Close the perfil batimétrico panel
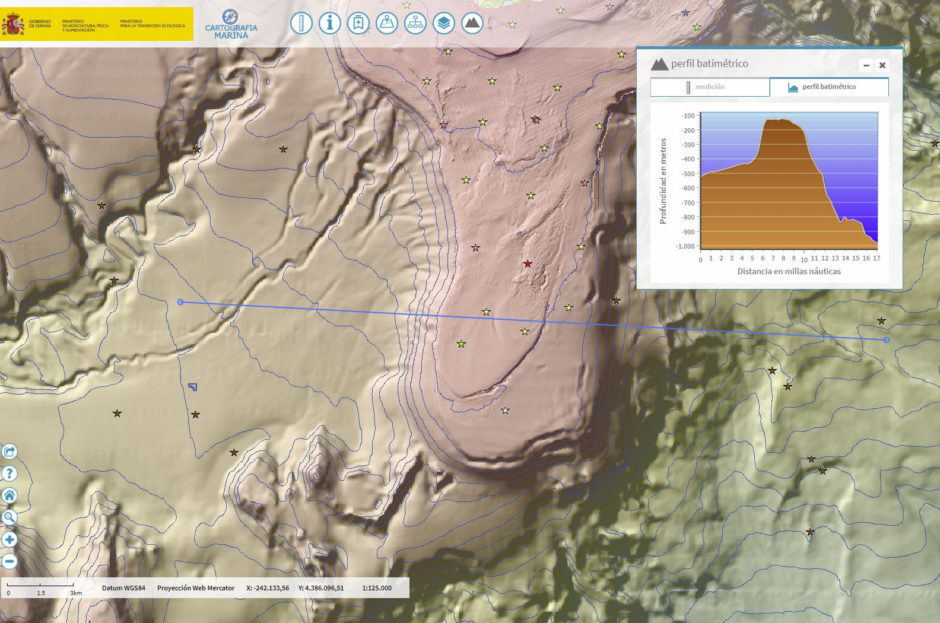940x623 pixels. point(883,65)
